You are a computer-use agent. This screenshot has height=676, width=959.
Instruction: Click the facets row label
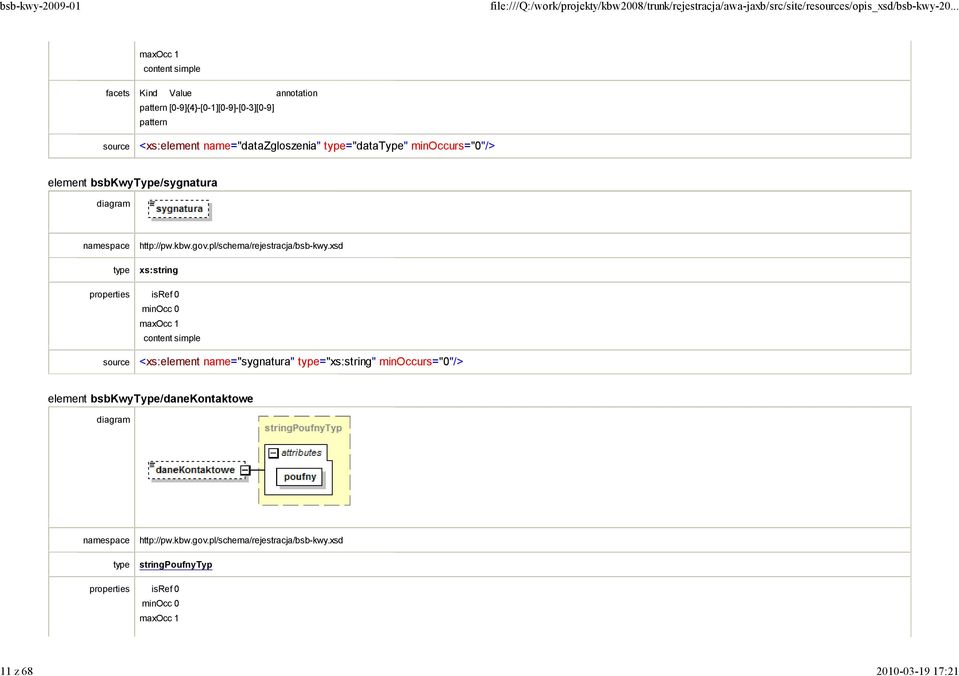pyautogui.click(x=117, y=93)
